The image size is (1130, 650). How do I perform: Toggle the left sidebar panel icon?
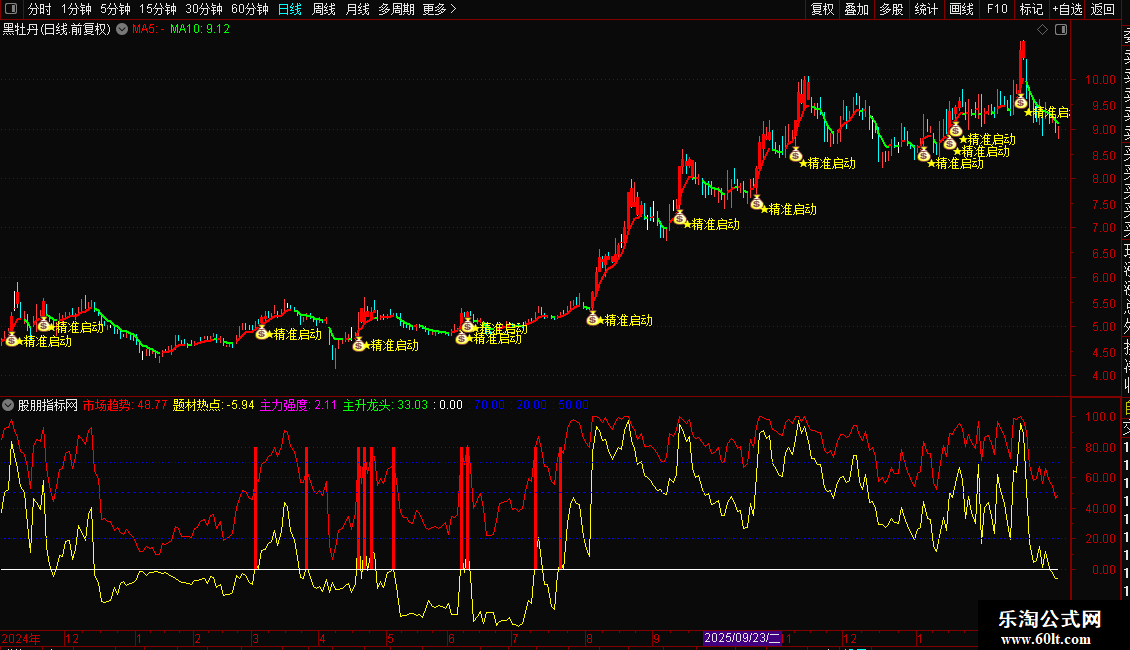point(11,9)
